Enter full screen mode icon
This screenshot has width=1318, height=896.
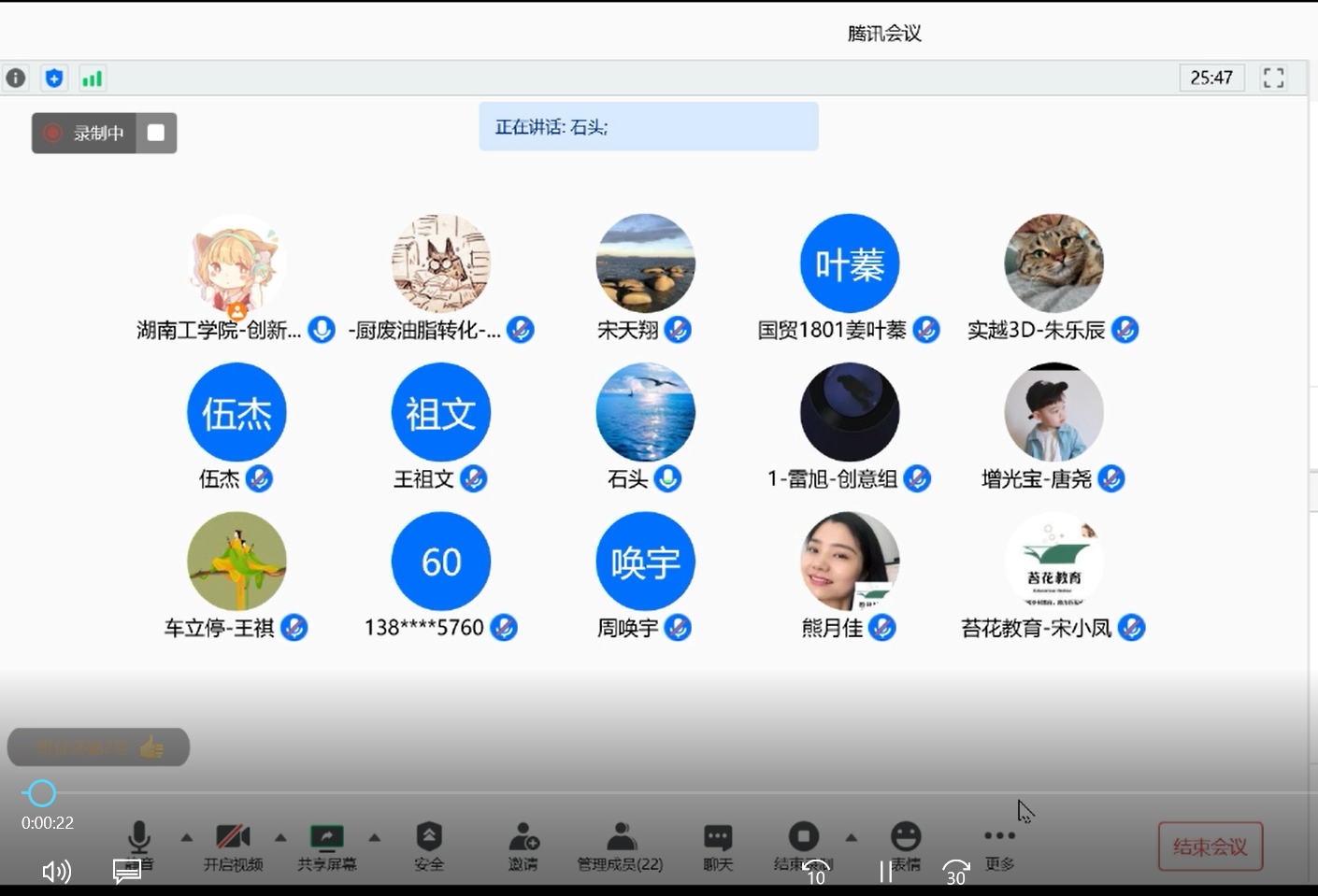click(1273, 78)
